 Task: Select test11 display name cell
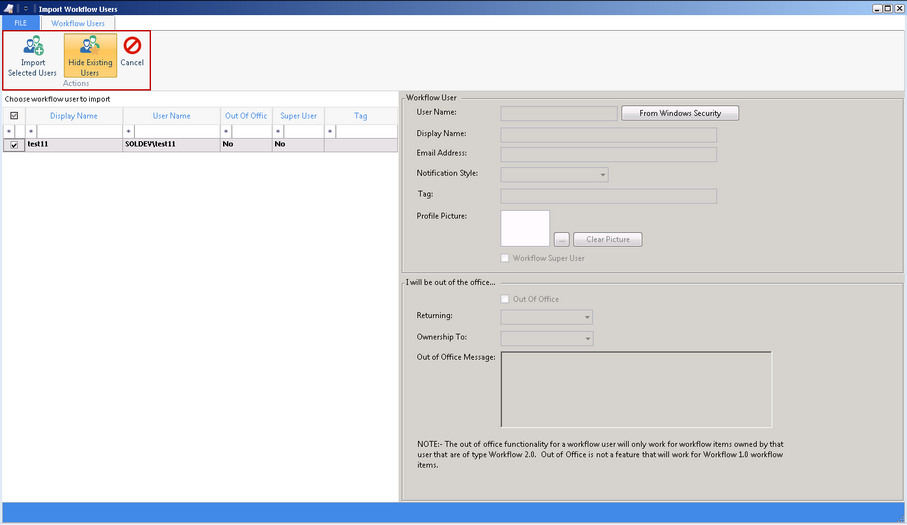coord(74,145)
